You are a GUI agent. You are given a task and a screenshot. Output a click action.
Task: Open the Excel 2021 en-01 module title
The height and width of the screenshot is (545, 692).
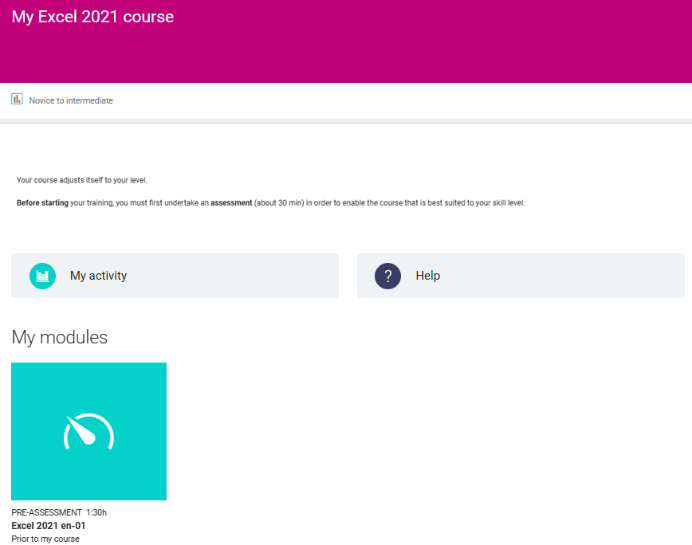(x=49, y=526)
